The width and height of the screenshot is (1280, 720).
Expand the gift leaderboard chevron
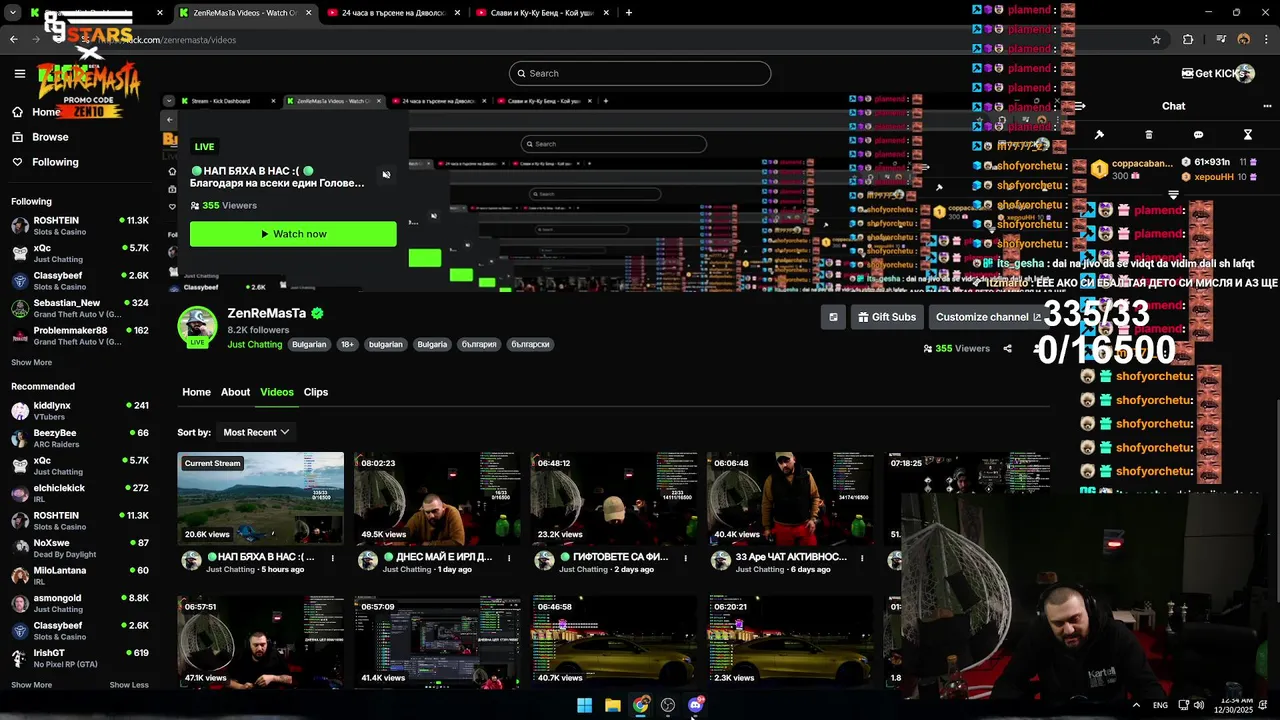coord(1173,195)
